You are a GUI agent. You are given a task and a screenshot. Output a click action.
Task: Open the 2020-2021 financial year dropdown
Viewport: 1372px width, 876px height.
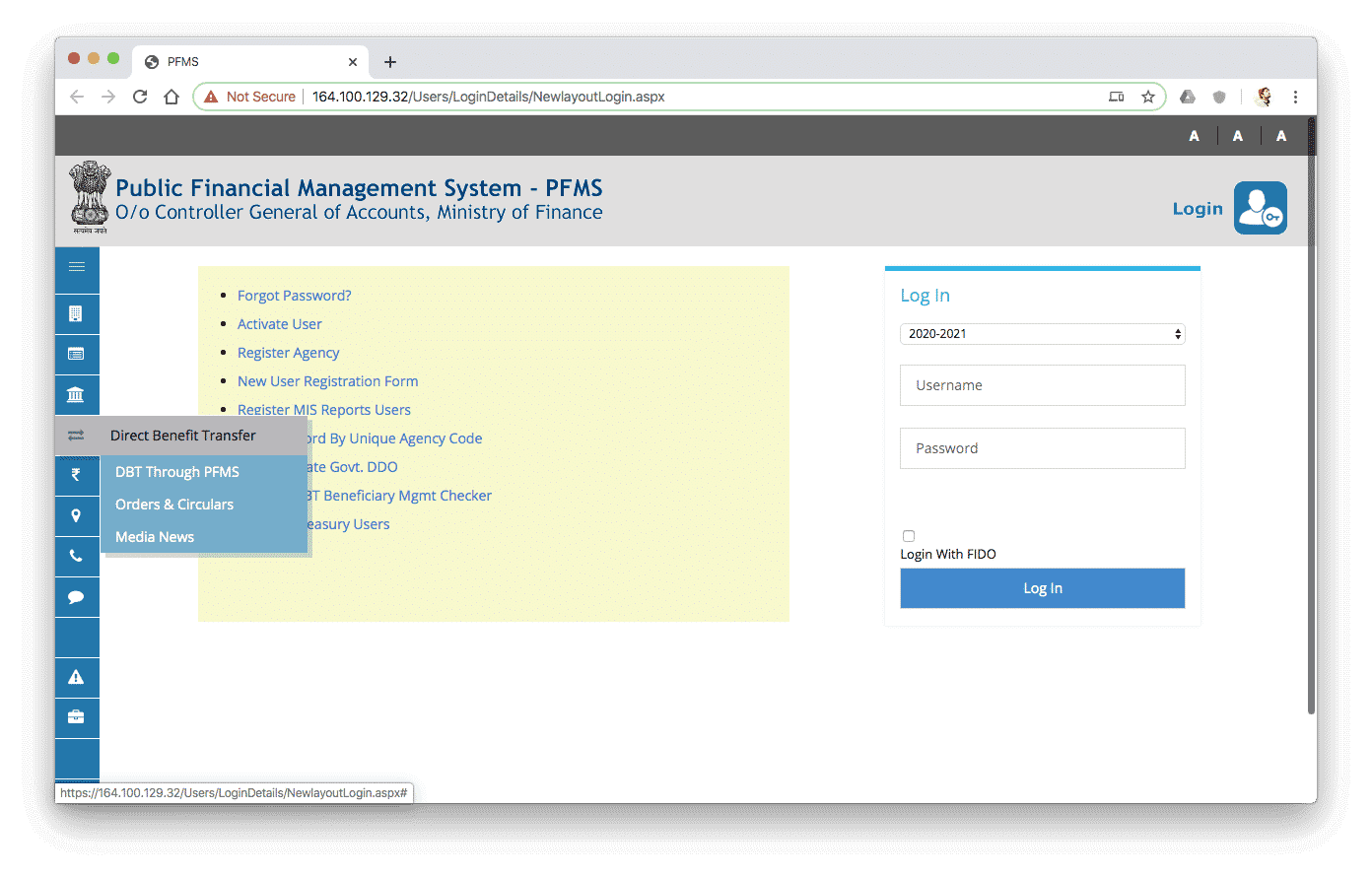[1042, 333]
